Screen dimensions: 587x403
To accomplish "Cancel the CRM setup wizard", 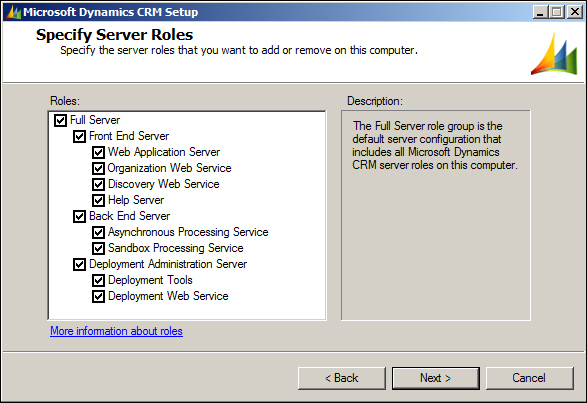I will pos(530,378).
